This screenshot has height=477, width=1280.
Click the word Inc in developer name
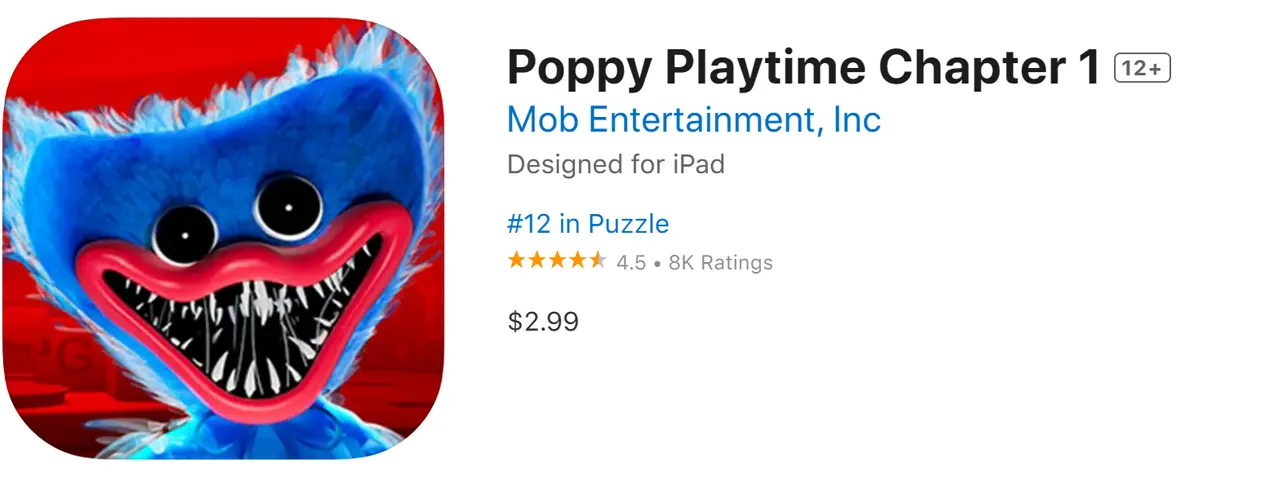[x=857, y=120]
